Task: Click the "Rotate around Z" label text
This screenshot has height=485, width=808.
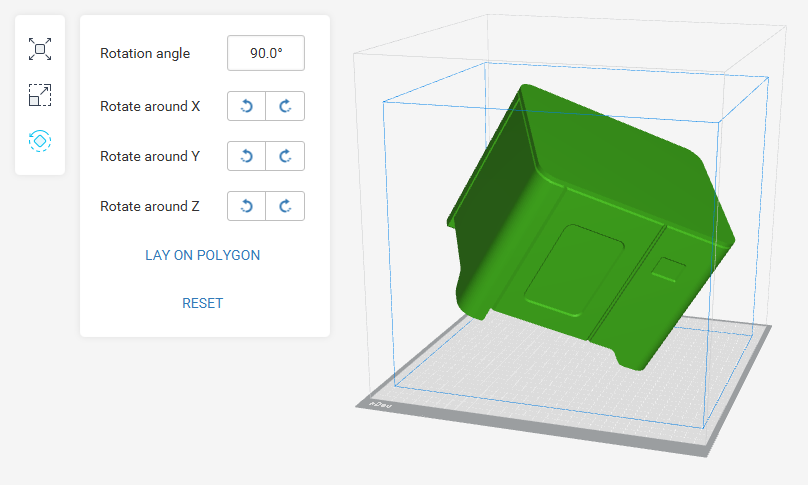Action: tap(150, 206)
